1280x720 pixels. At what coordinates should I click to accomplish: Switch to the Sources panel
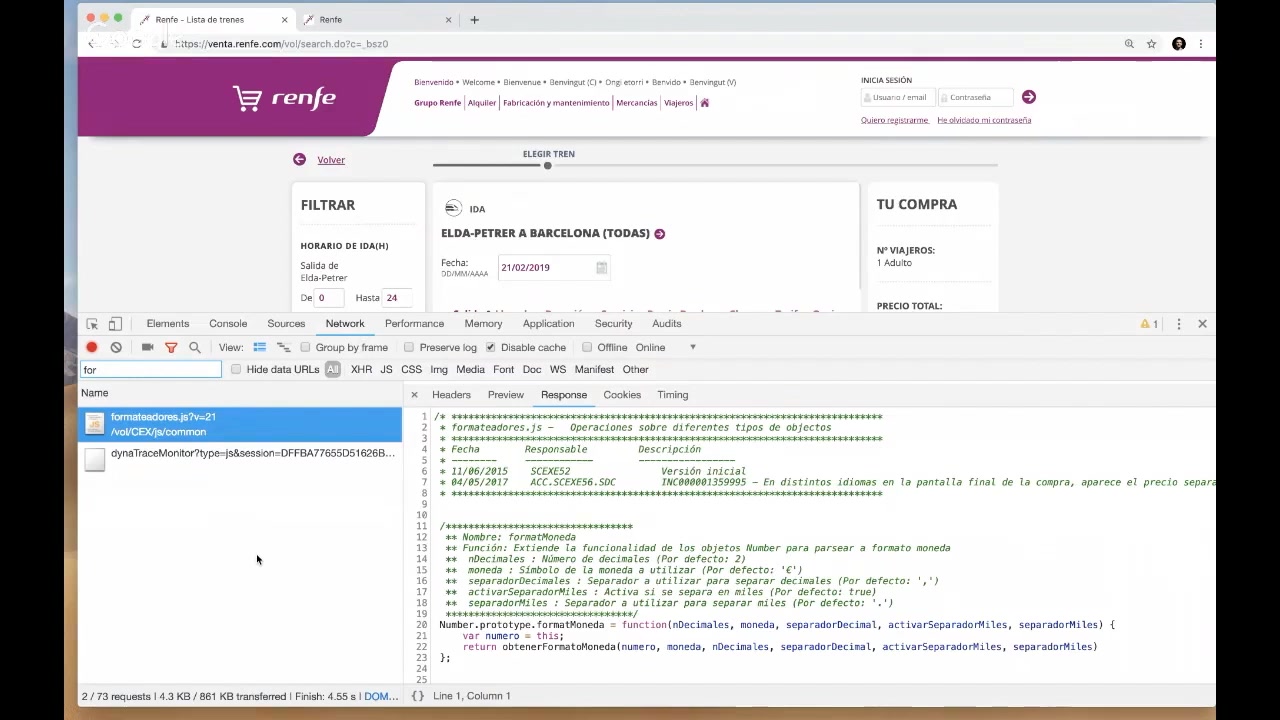[286, 324]
